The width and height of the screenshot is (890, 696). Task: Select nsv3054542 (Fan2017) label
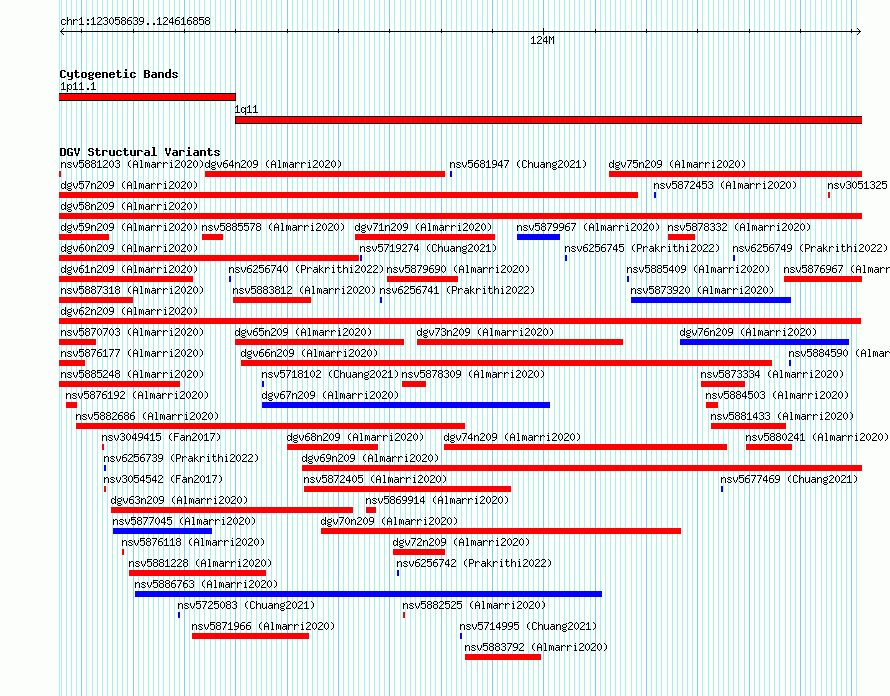point(163,479)
